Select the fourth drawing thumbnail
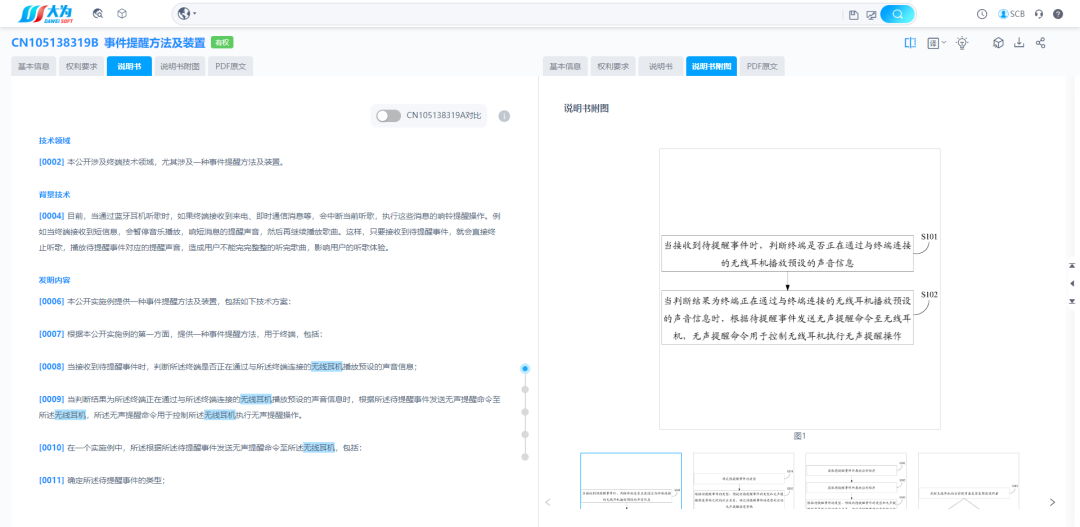The height and width of the screenshot is (527, 1080). coord(968,481)
